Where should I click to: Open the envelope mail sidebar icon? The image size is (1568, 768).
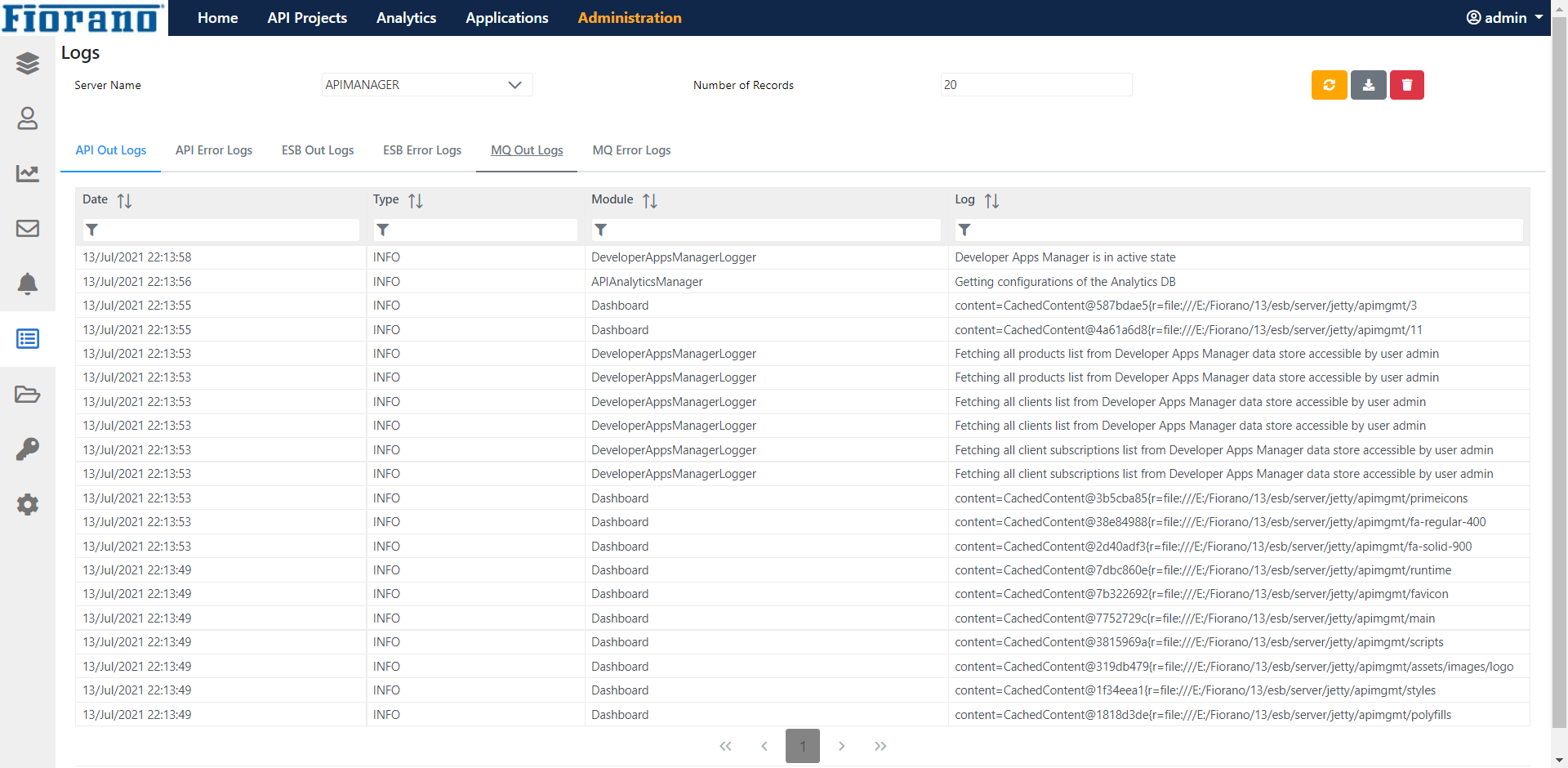pos(28,228)
